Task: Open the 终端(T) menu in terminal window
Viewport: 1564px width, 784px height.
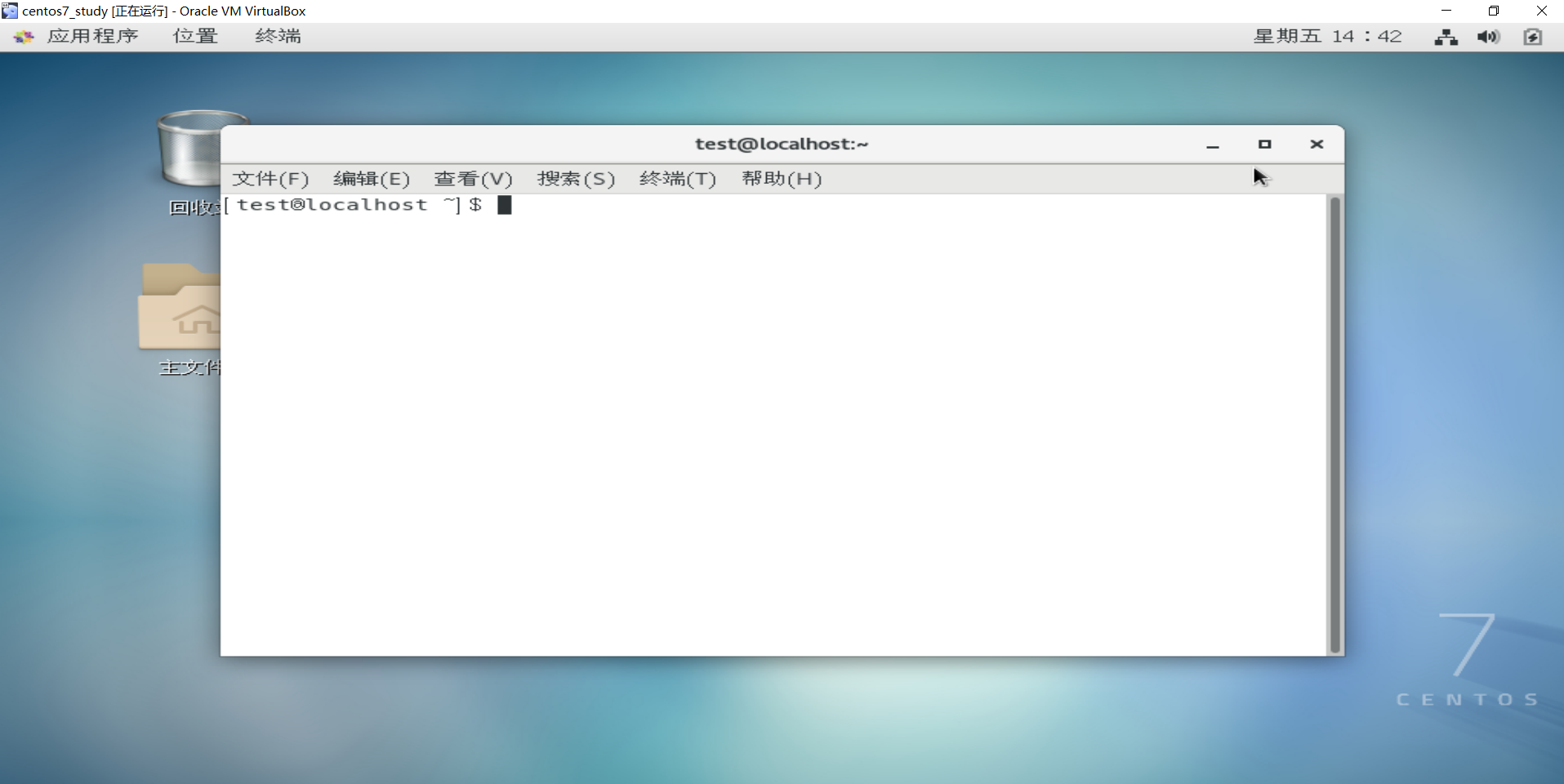Action: pyautogui.click(x=678, y=179)
